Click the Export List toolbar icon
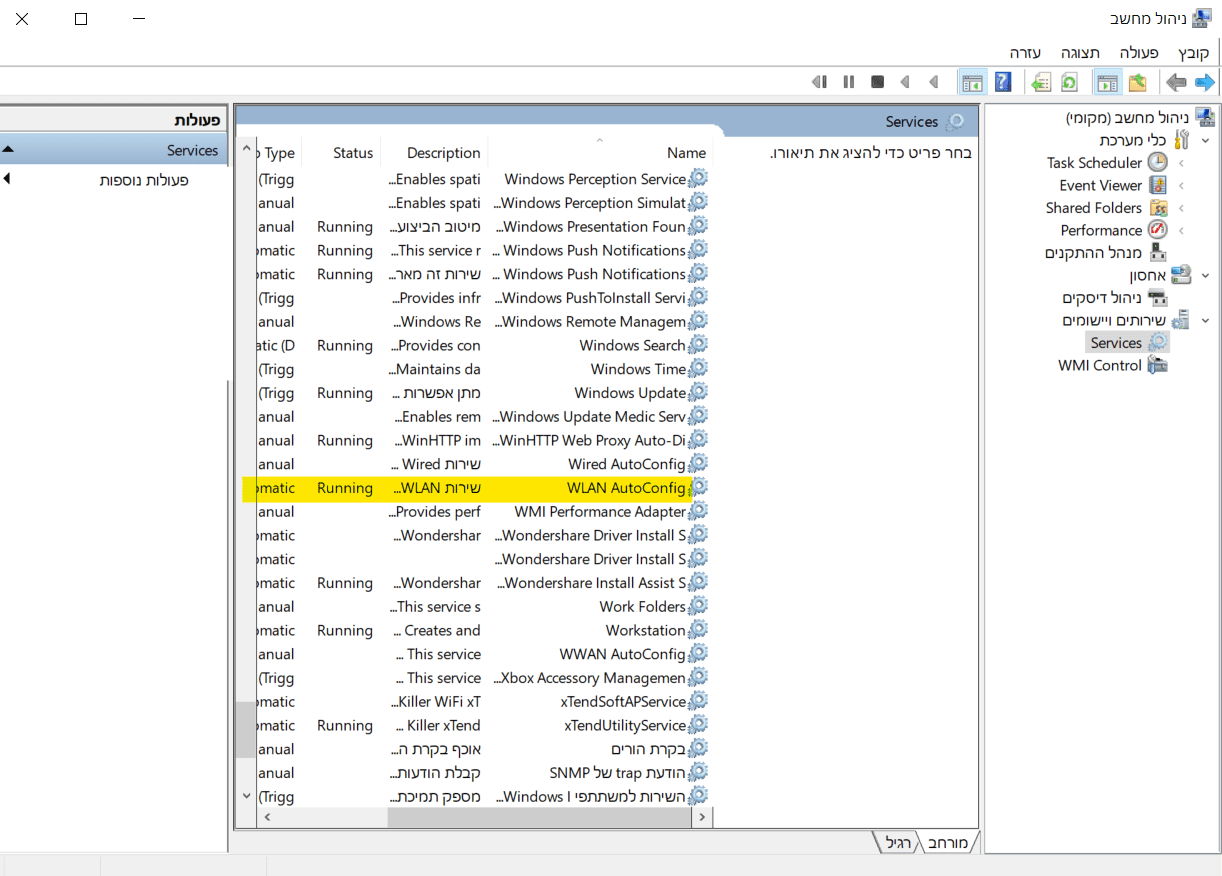Image resolution: width=1222 pixels, height=876 pixels. coord(1041,82)
